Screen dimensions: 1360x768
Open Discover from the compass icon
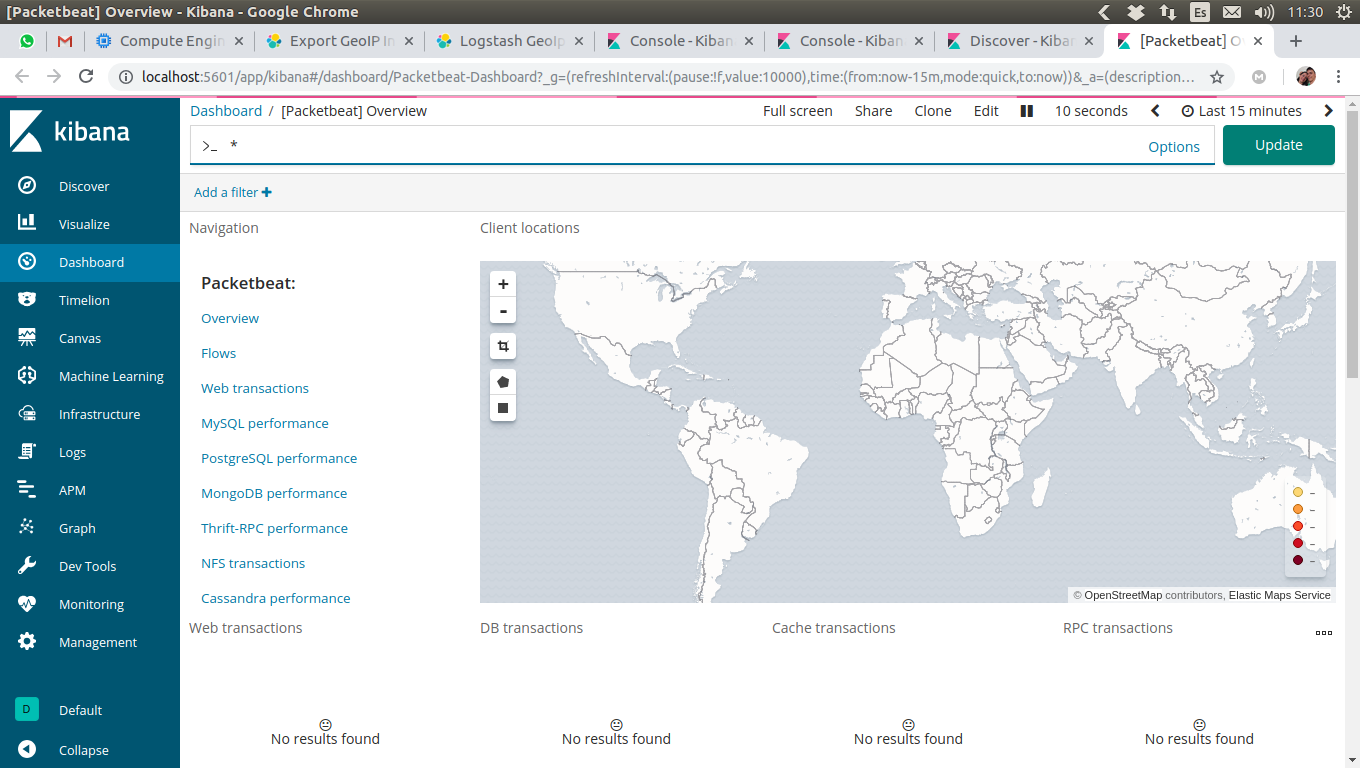pyautogui.click(x=27, y=186)
